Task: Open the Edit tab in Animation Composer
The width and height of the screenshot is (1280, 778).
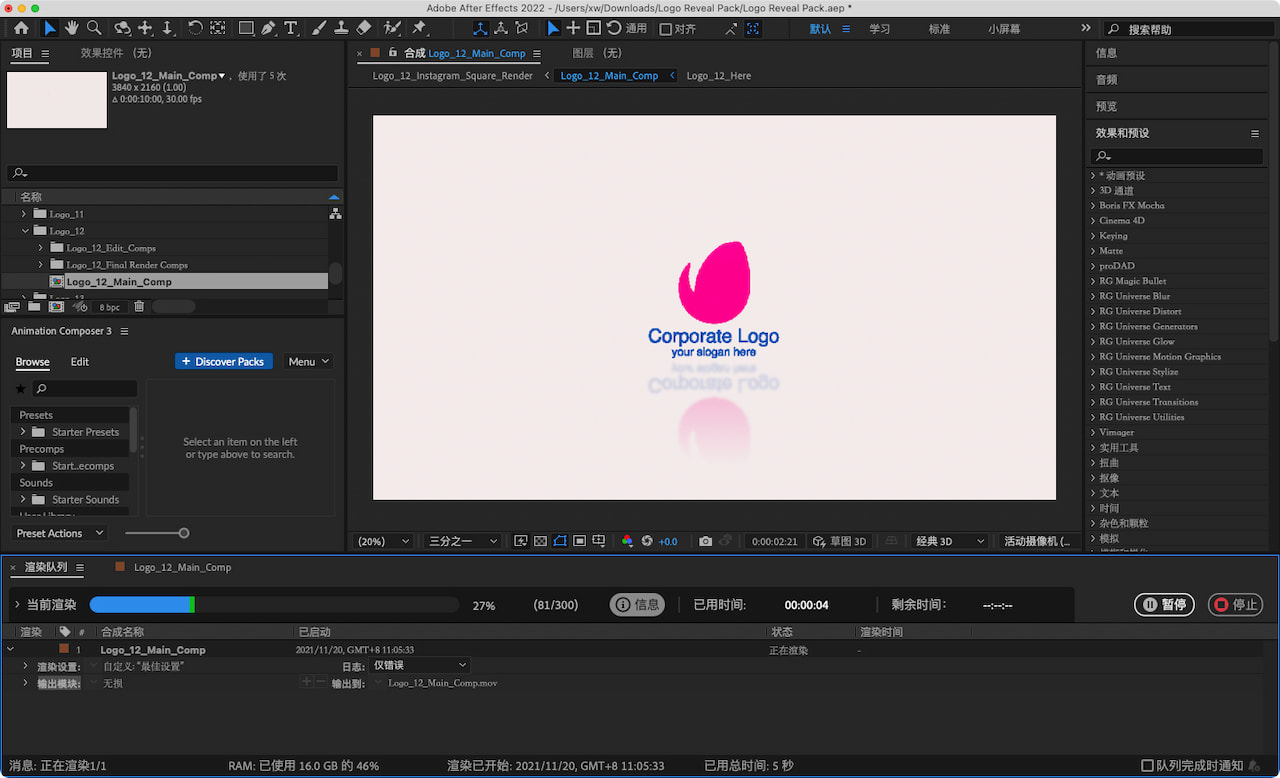Action: (79, 362)
